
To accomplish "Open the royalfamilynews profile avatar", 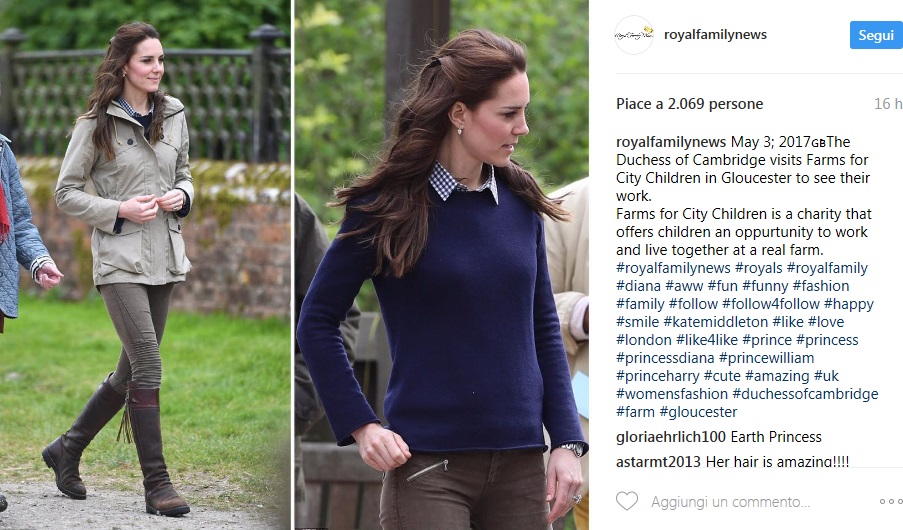I will [634, 35].
